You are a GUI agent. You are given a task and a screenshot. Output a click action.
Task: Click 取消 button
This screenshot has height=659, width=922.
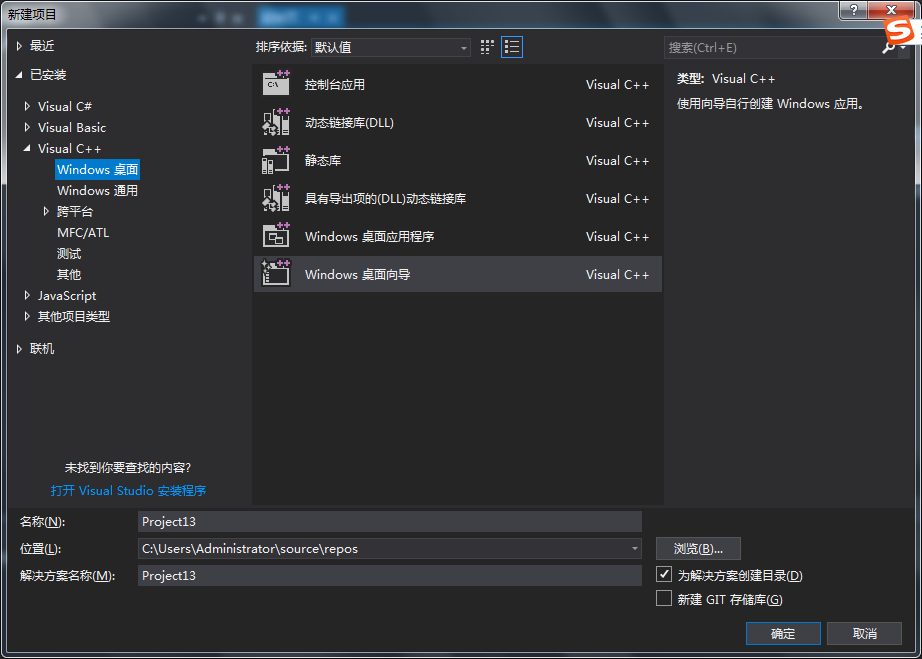pos(864,633)
